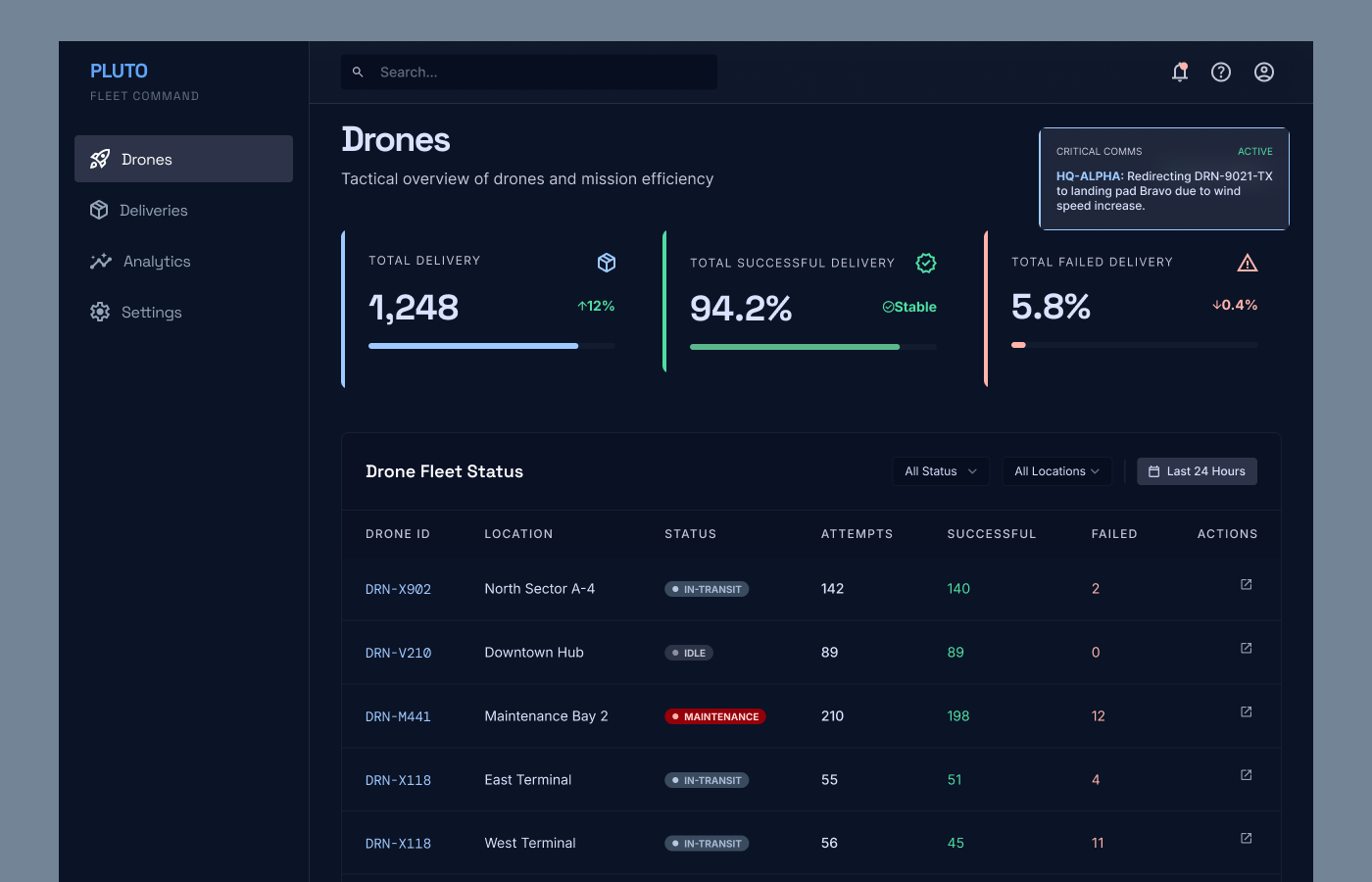
Task: Go to the Drones section in sidebar
Action: coord(183,159)
